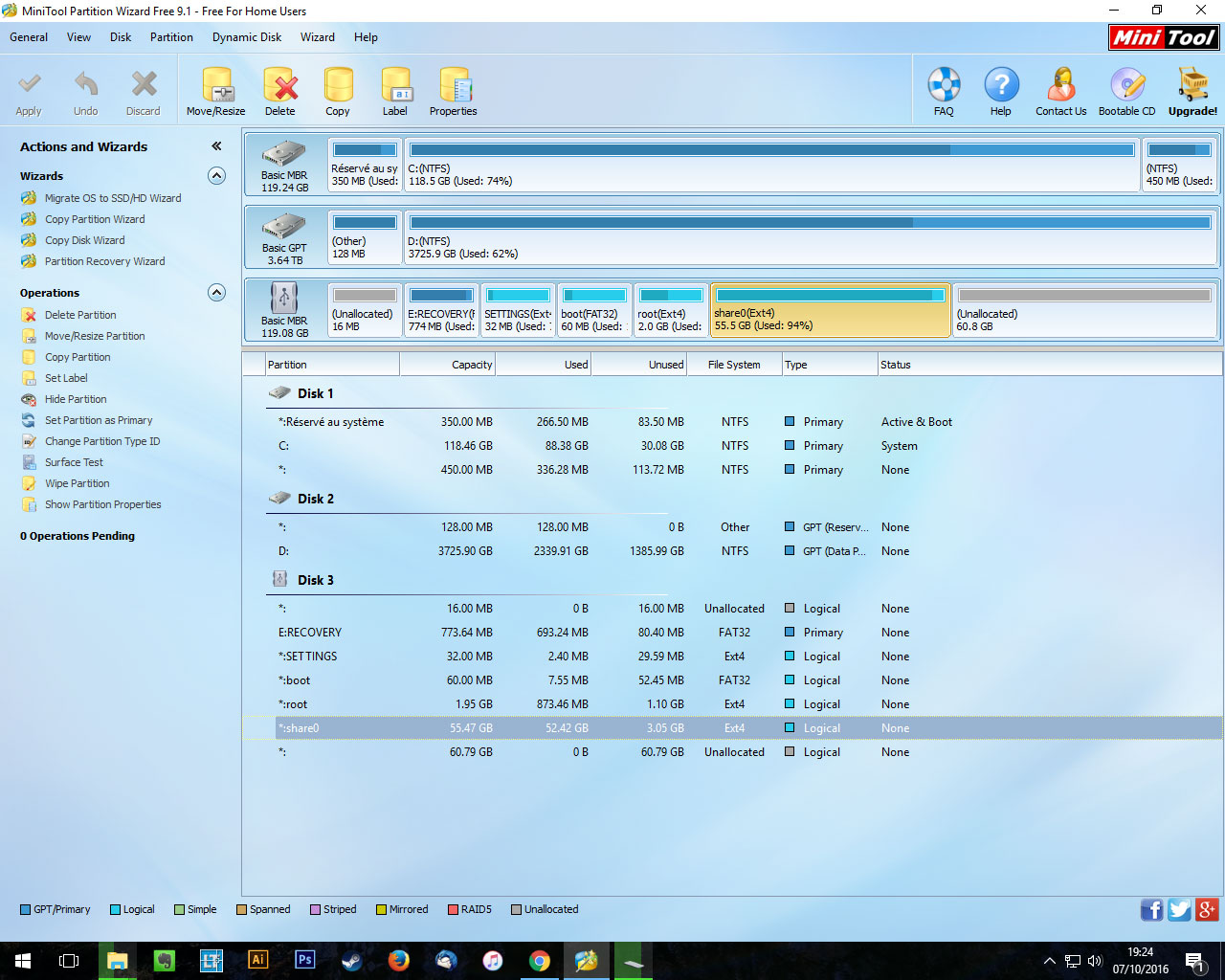This screenshot has width=1225, height=980.
Task: Collapse the Actions and Wizards panel
Action: coord(216,146)
